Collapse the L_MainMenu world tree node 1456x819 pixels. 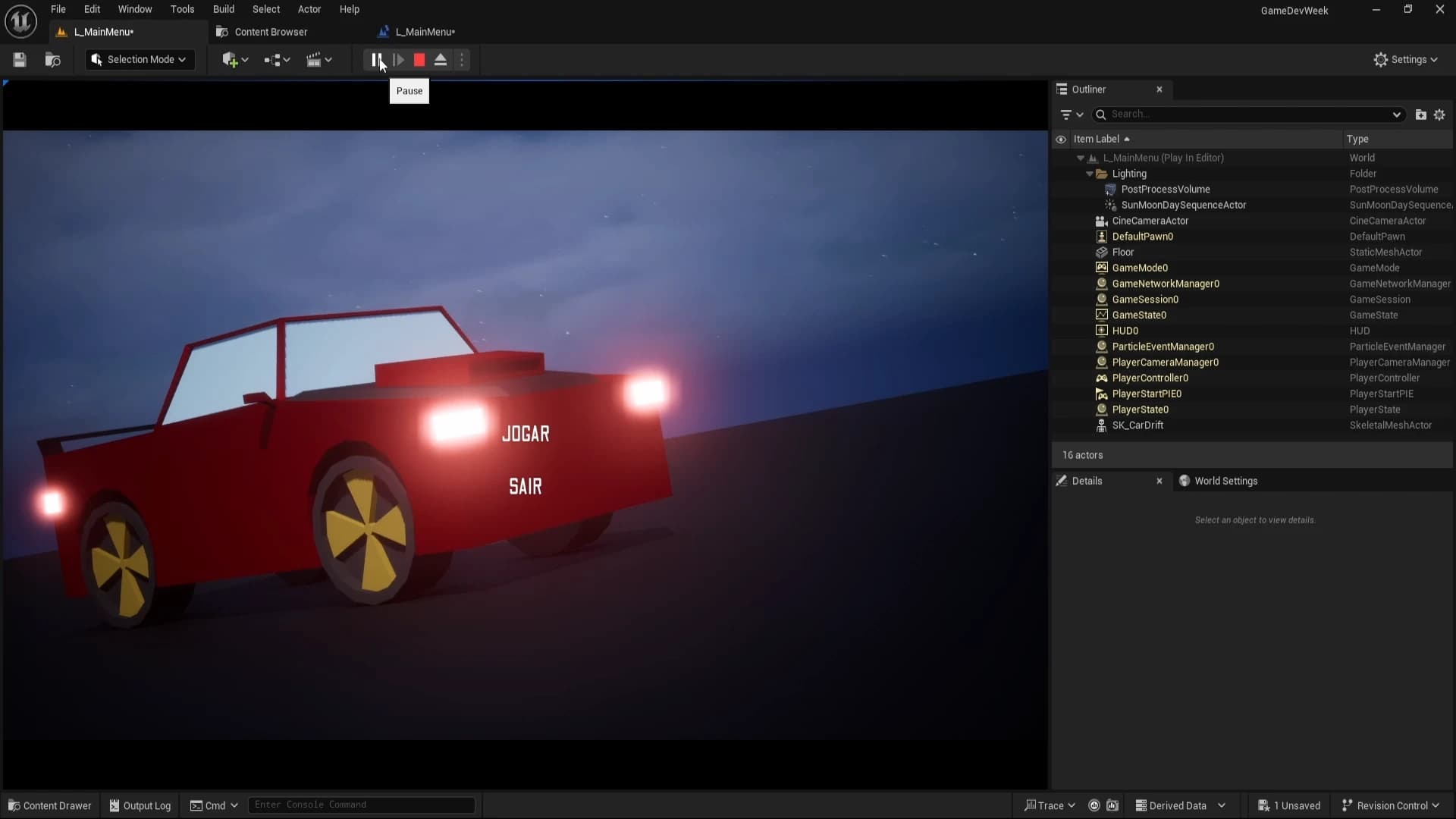[x=1081, y=158]
